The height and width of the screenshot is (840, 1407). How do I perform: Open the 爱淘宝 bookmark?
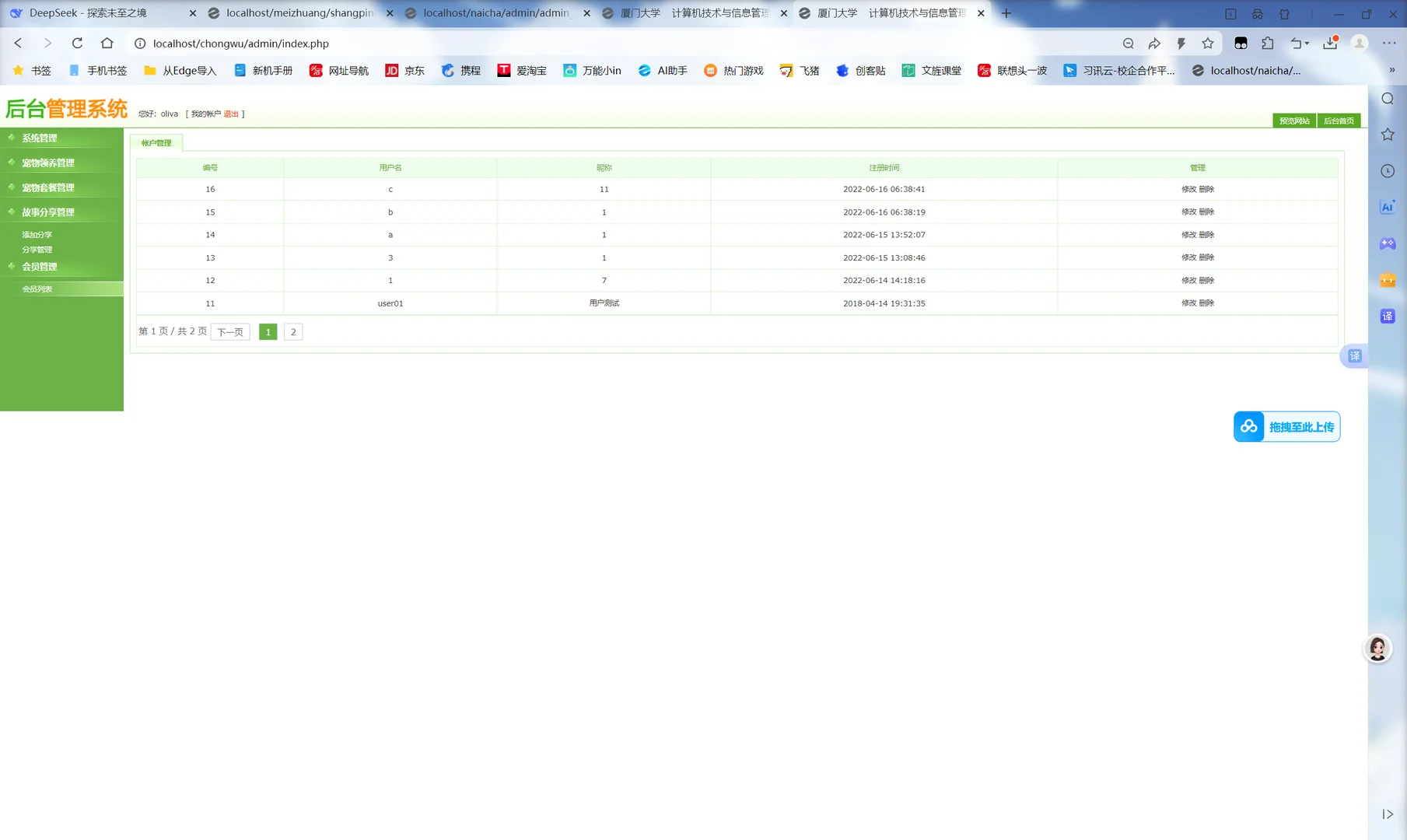pyautogui.click(x=522, y=70)
